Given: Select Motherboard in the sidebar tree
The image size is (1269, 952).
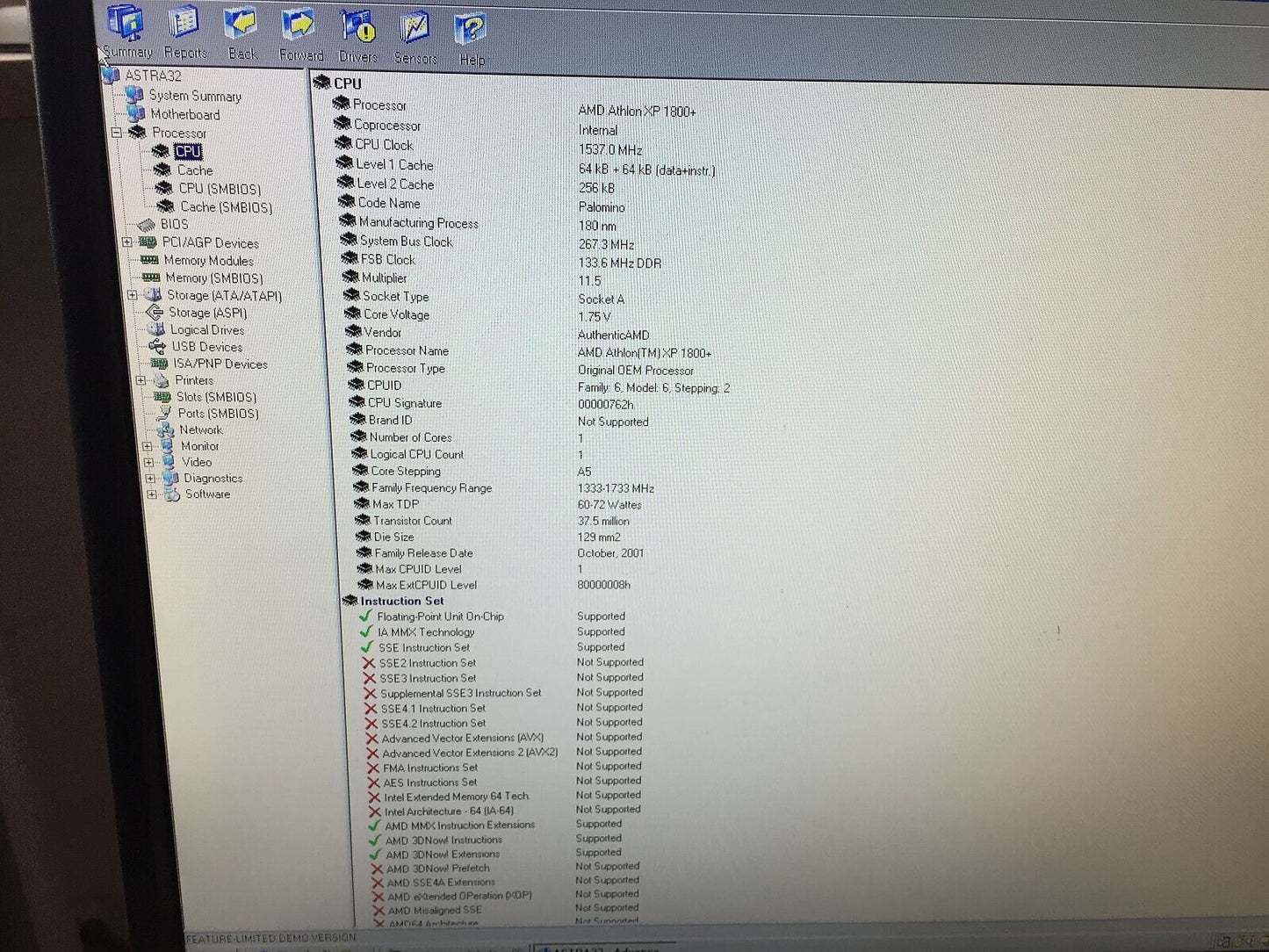Looking at the screenshot, I should coord(185,114).
